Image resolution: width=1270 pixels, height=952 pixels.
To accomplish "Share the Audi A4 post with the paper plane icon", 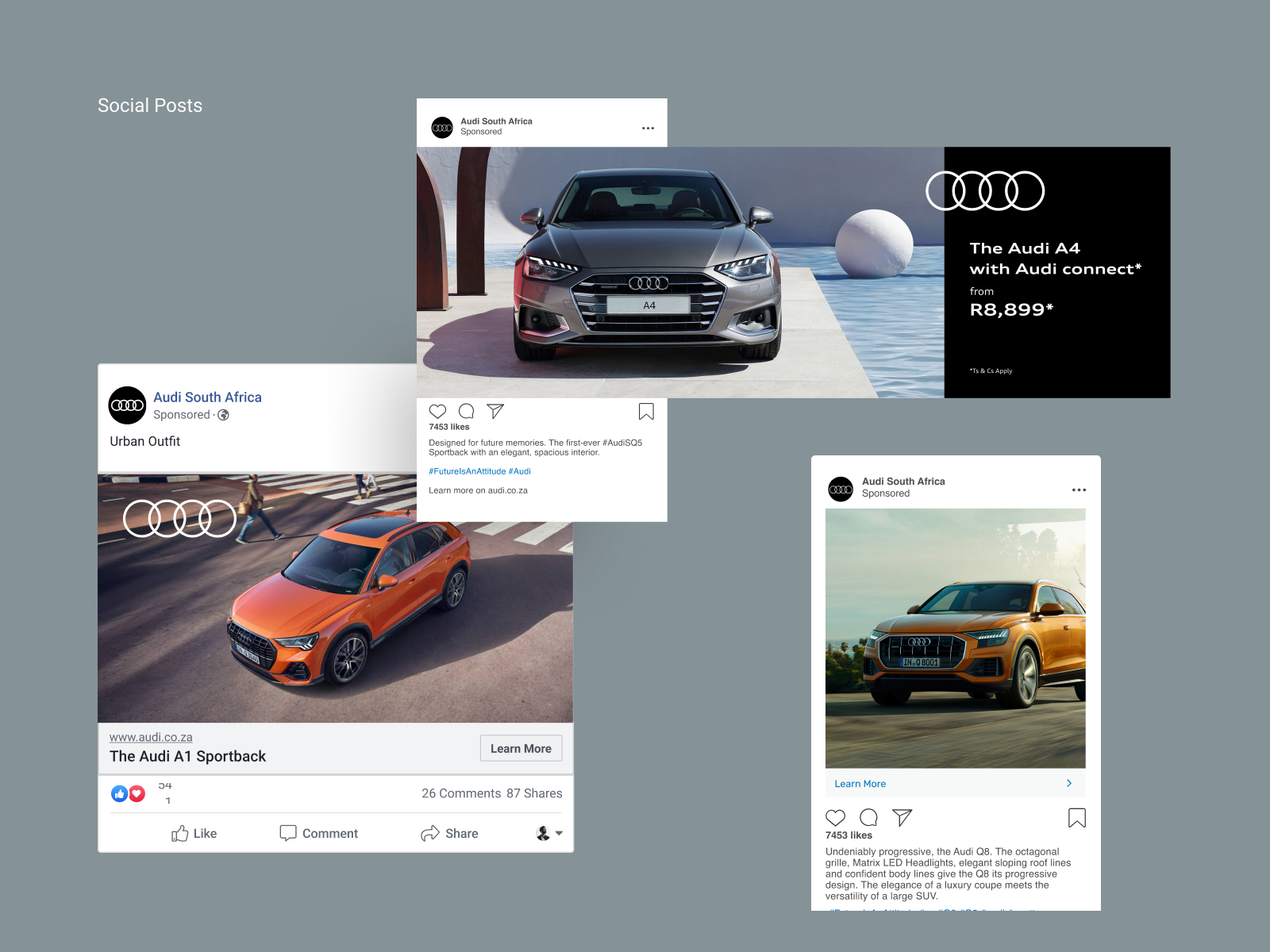I will pyautogui.click(x=495, y=411).
